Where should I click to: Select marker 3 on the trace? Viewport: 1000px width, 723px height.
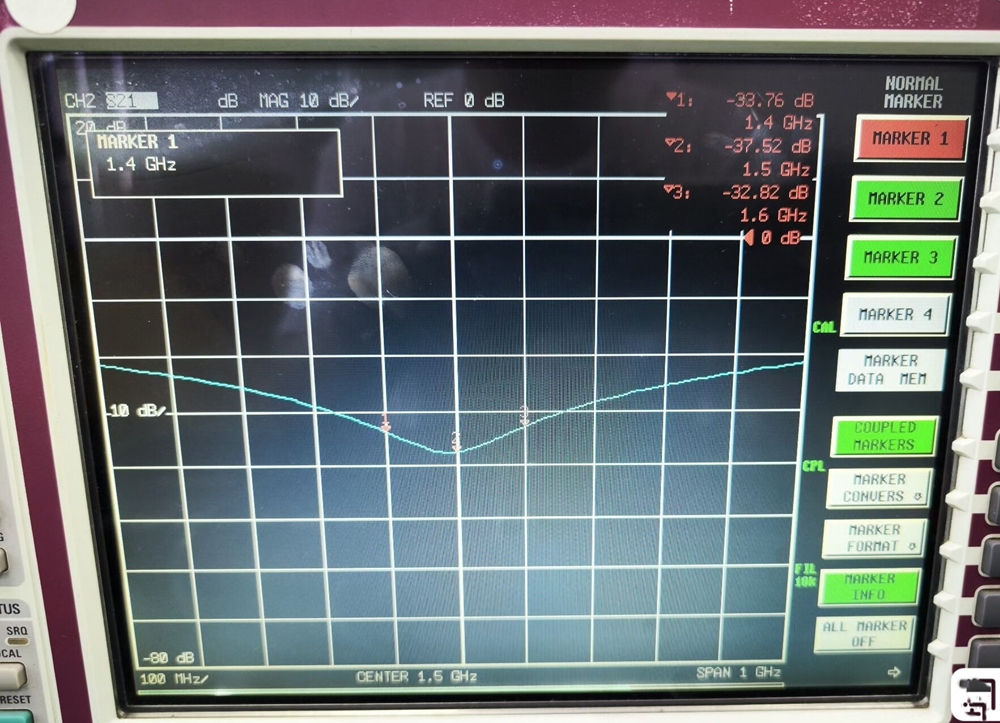(523, 415)
